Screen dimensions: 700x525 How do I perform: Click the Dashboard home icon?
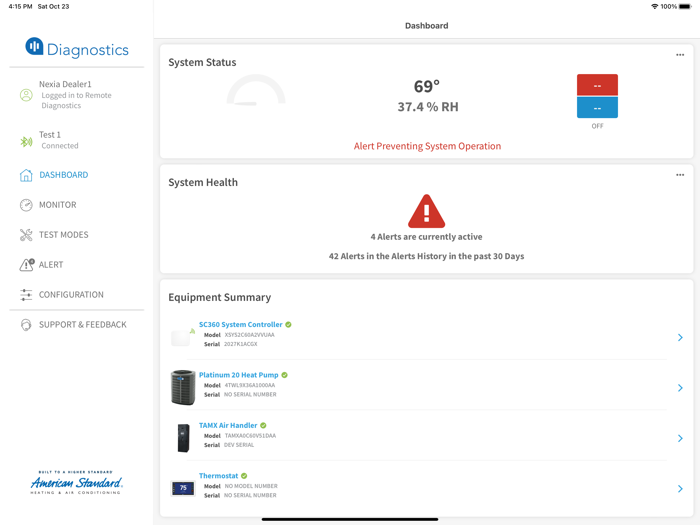pos(26,175)
